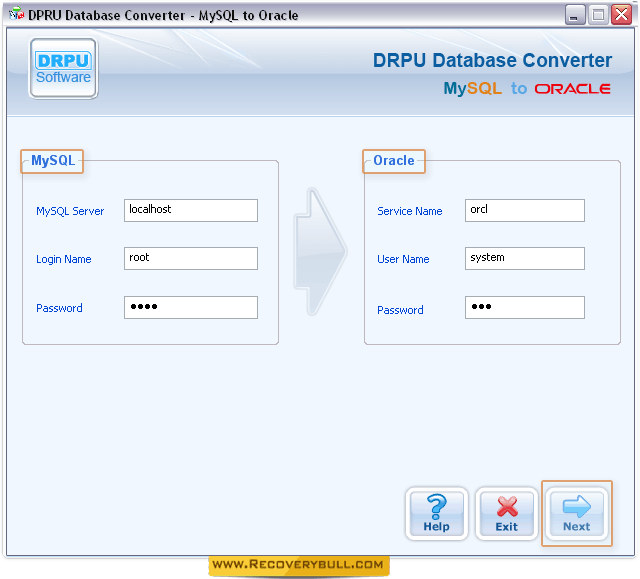Select the Oracle Password input field
This screenshot has height=579, width=640.
click(x=524, y=307)
